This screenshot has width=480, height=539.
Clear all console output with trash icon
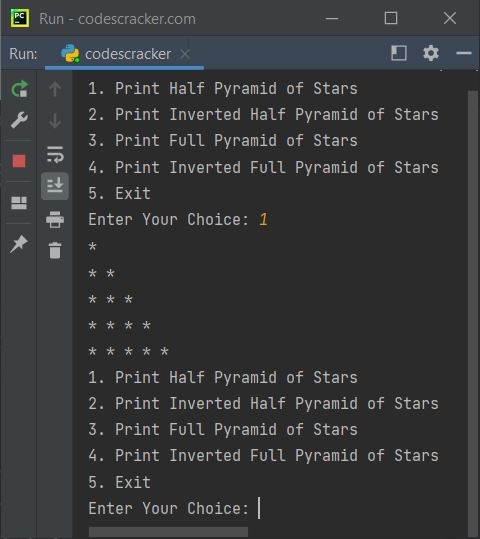coord(55,250)
